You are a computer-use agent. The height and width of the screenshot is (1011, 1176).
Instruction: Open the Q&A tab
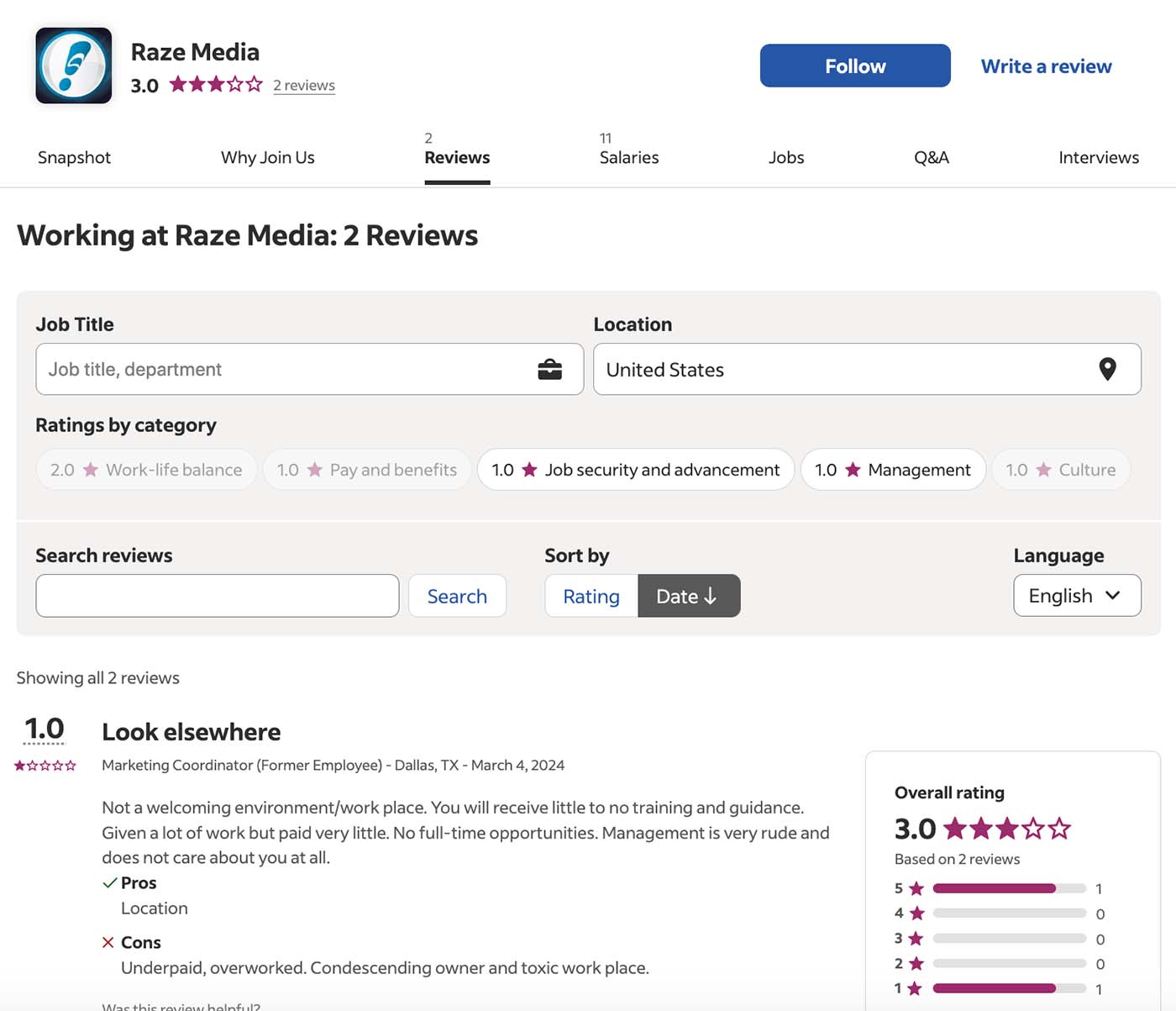[932, 157]
